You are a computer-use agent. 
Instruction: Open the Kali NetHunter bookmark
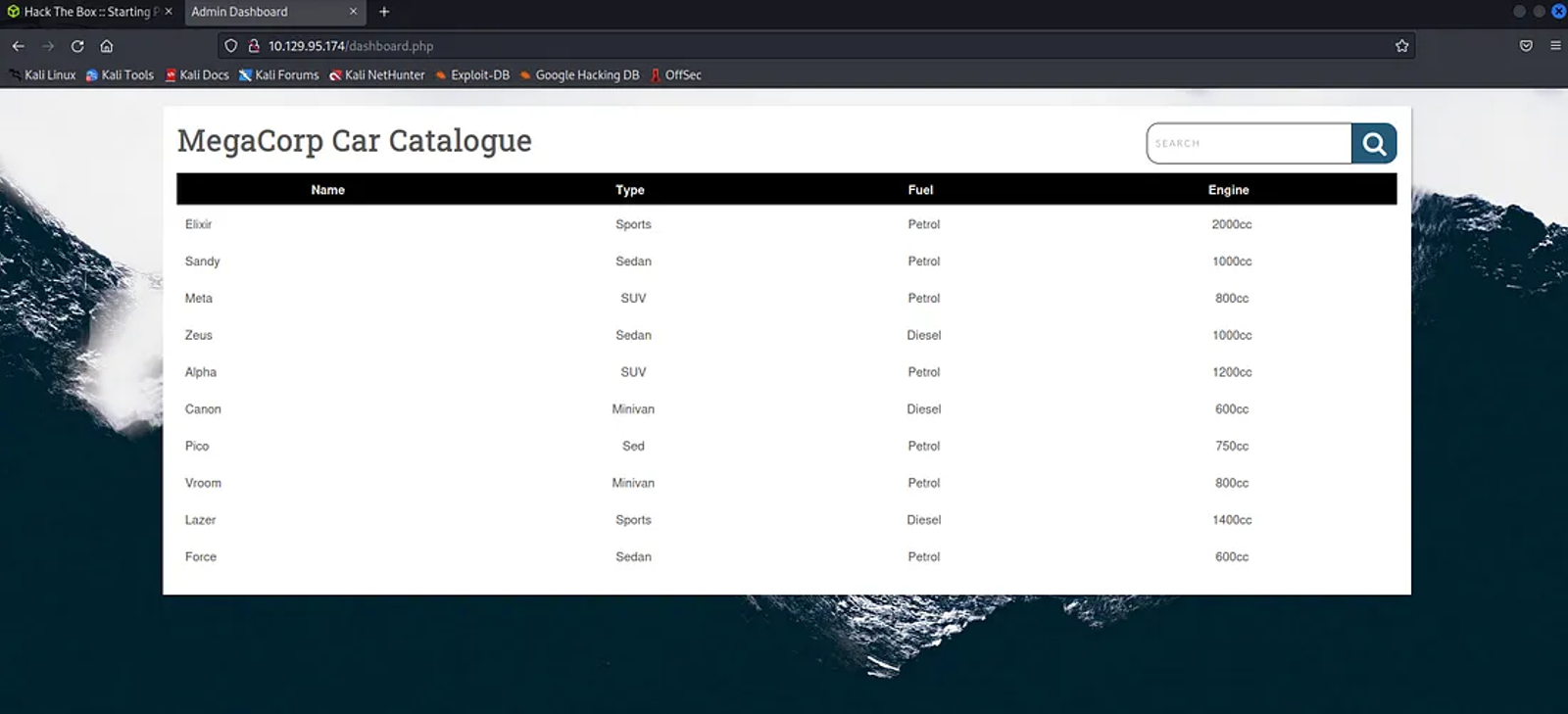[x=377, y=74]
